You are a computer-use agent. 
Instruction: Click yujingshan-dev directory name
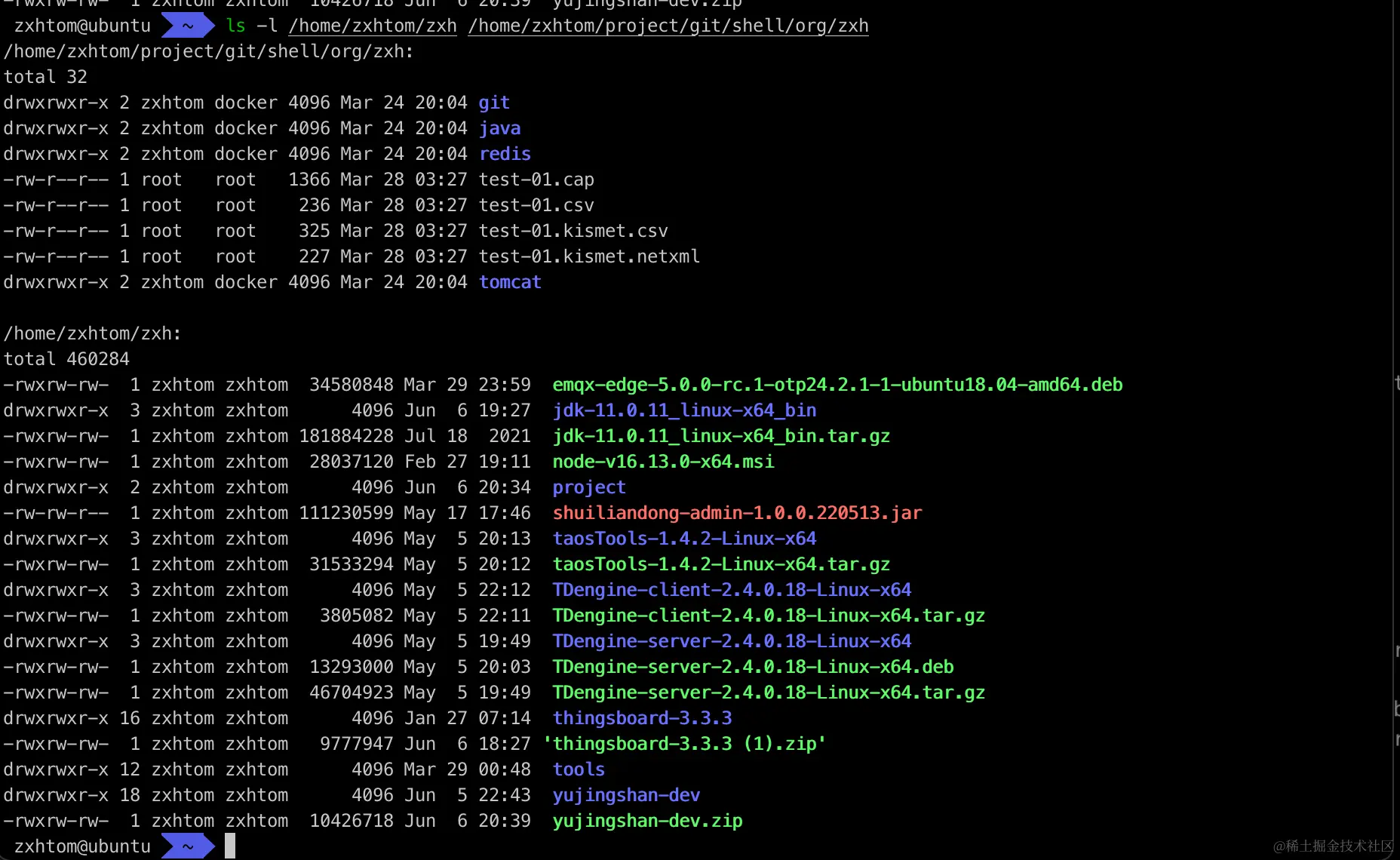pyautogui.click(x=626, y=795)
